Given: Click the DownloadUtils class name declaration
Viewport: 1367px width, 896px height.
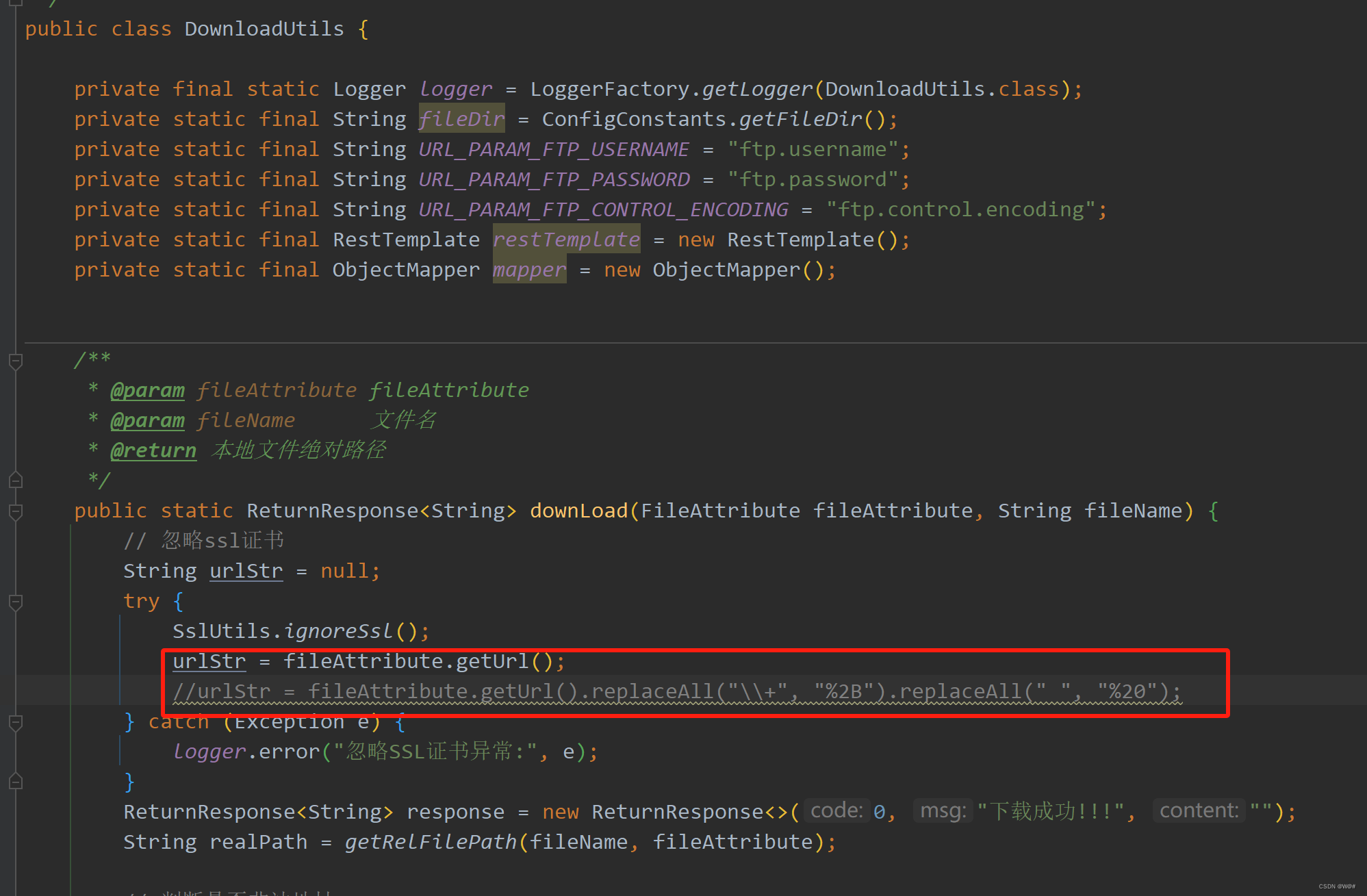Looking at the screenshot, I should (264, 29).
